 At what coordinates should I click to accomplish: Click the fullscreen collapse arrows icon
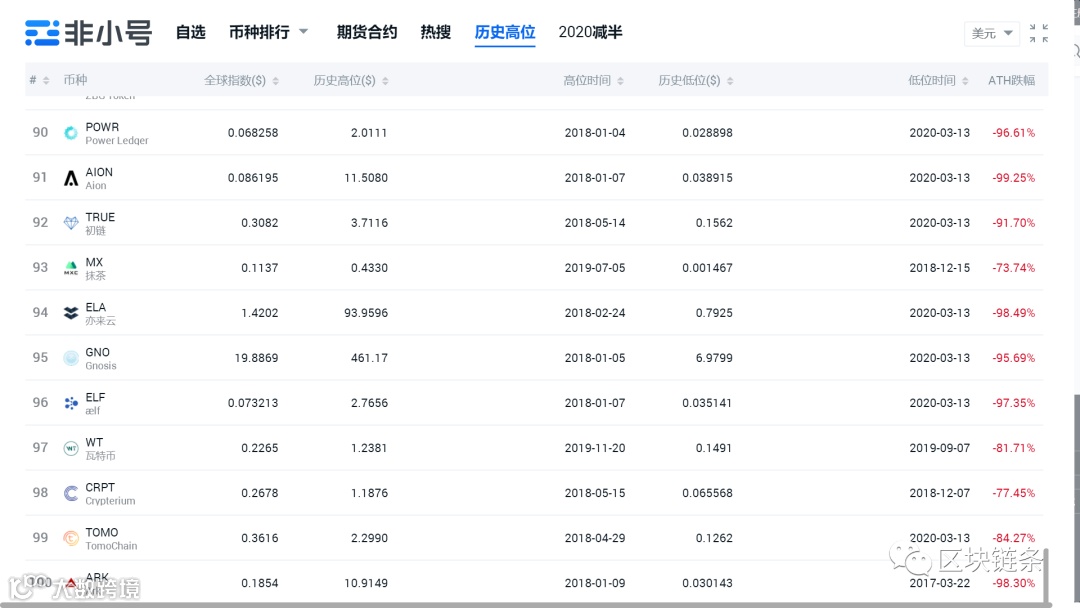point(1039,33)
